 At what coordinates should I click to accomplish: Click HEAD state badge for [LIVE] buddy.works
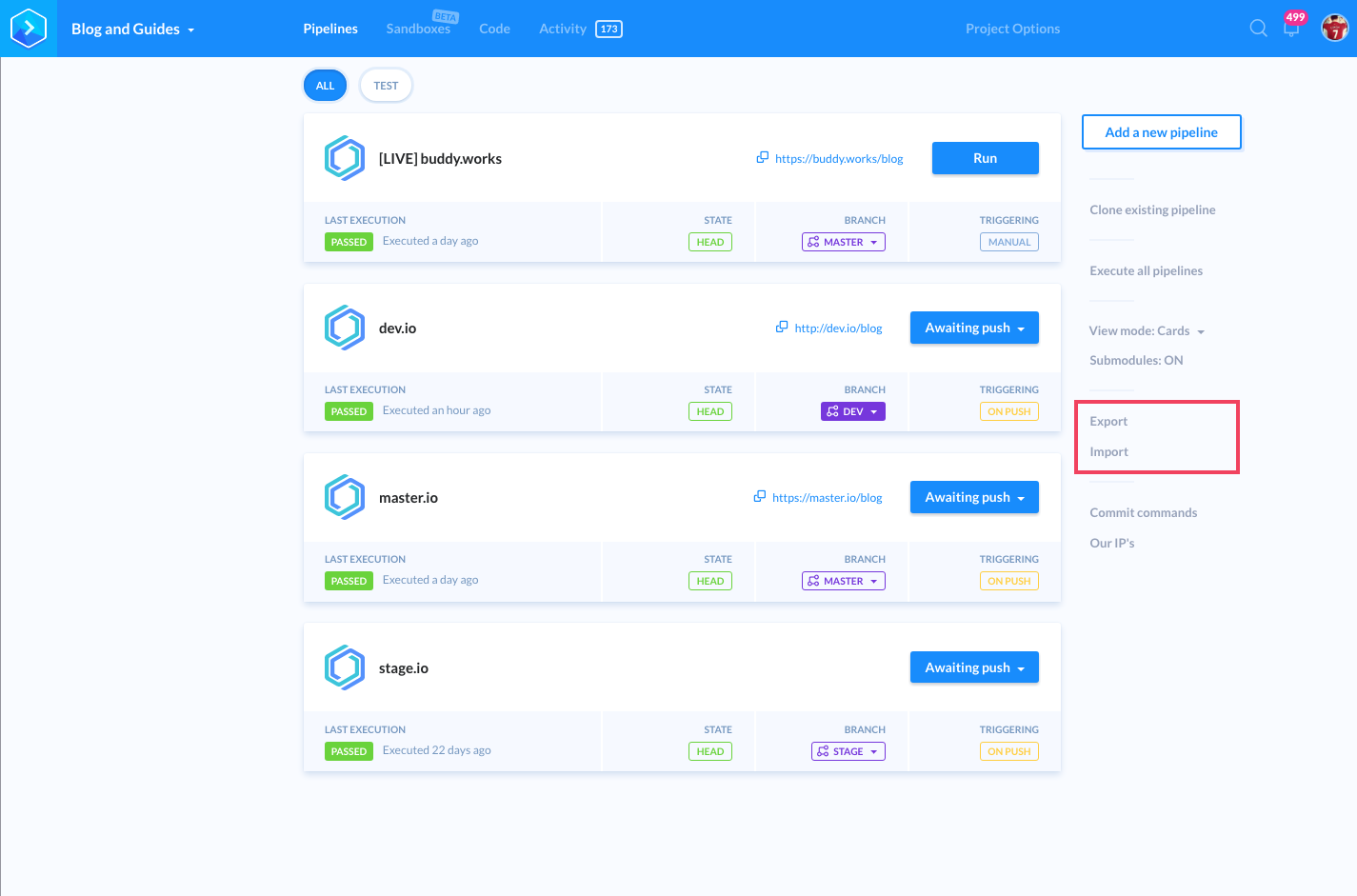pyautogui.click(x=710, y=242)
